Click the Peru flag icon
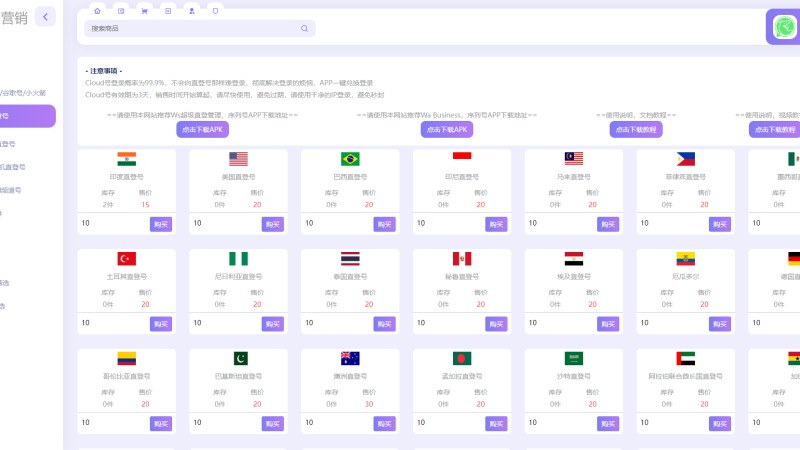 pos(462,259)
